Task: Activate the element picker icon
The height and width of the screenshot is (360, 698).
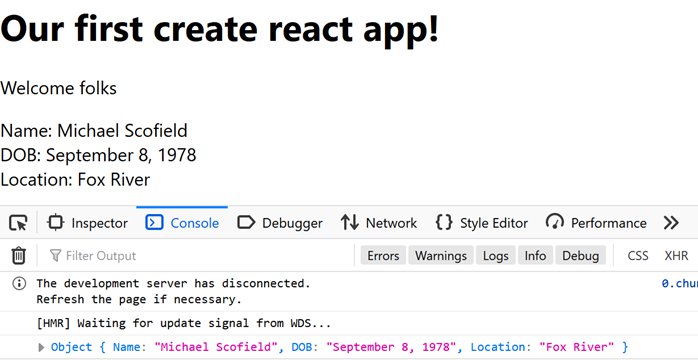Action: click(x=18, y=222)
